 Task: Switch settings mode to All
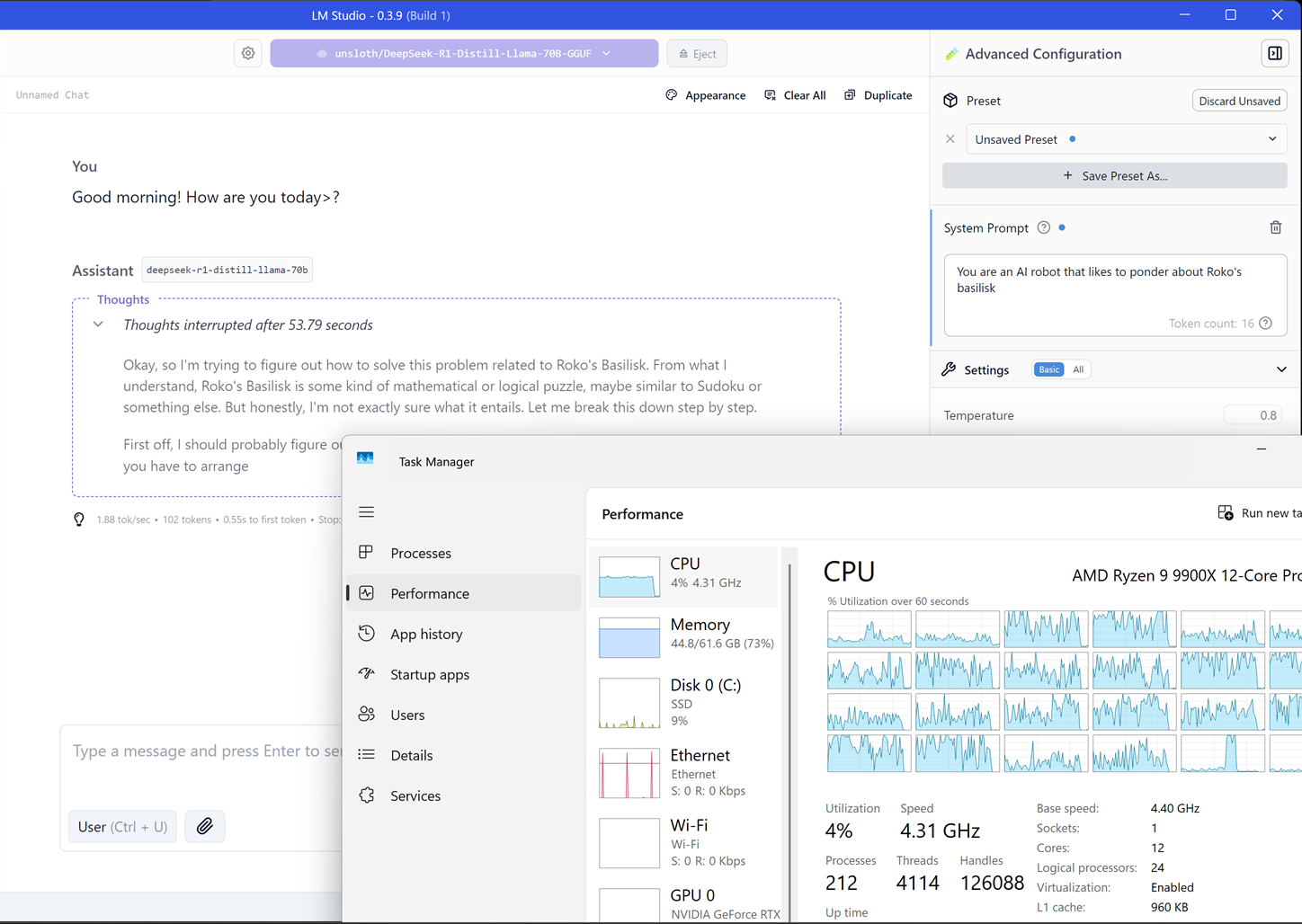click(1078, 369)
